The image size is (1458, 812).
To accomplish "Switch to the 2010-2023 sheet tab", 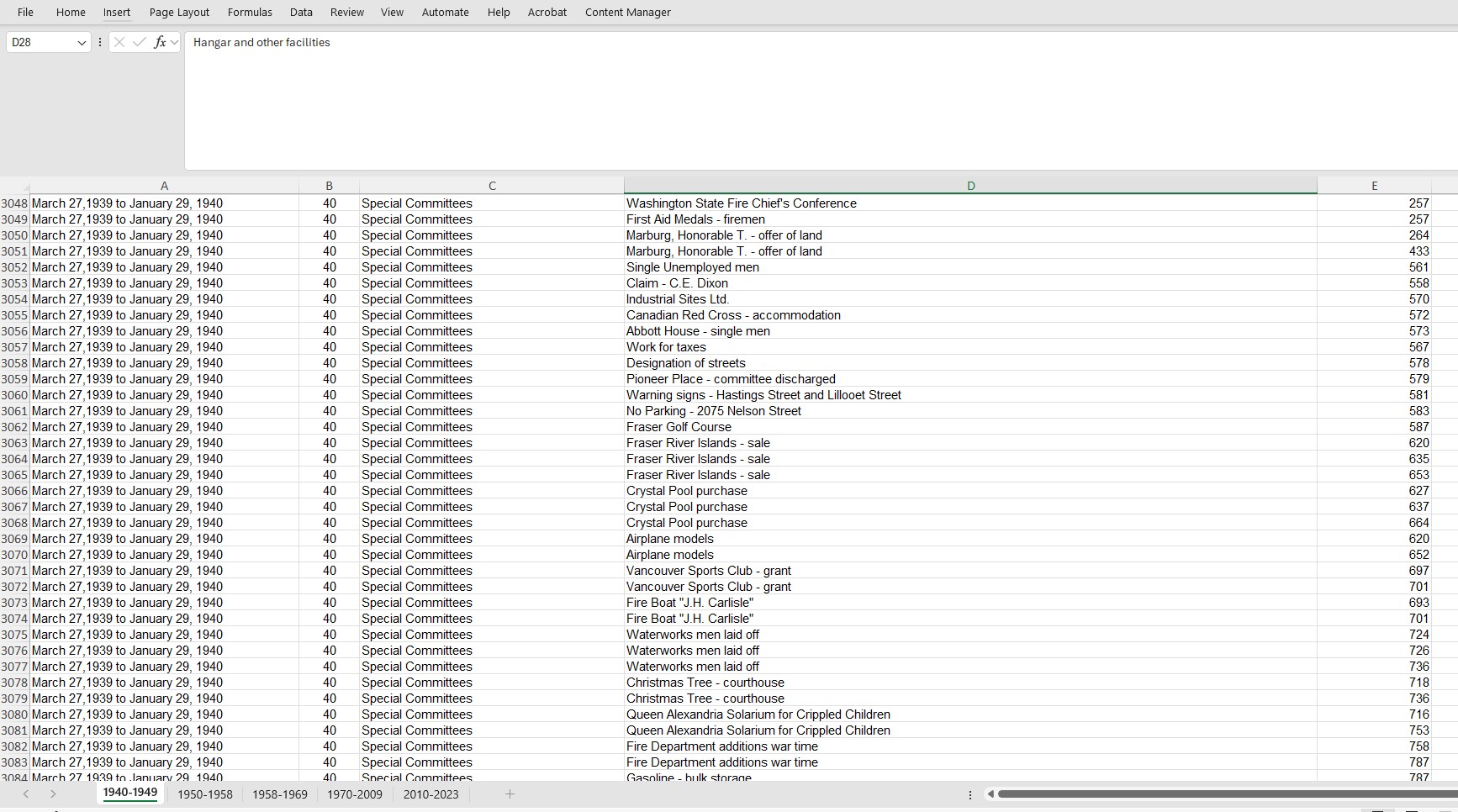I will tap(431, 794).
